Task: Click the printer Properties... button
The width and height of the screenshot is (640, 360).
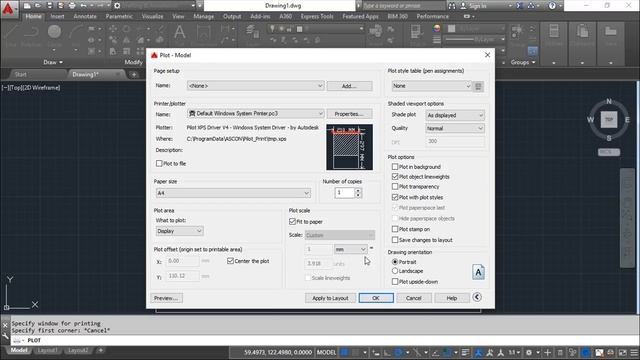Action: tap(349, 114)
